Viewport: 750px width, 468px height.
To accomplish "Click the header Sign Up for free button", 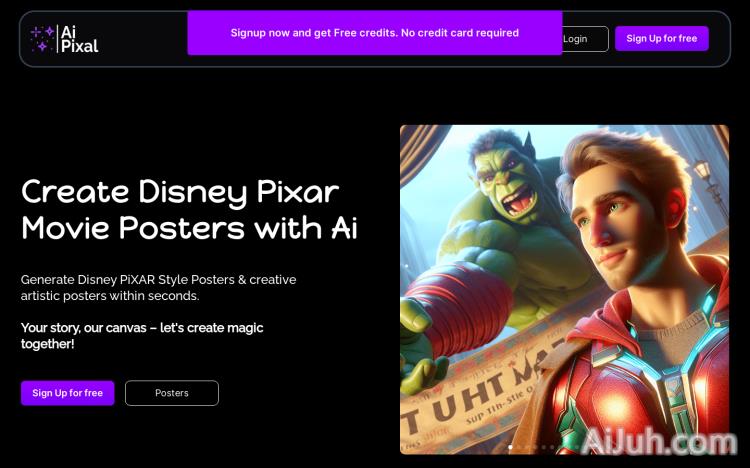I will coord(662,38).
